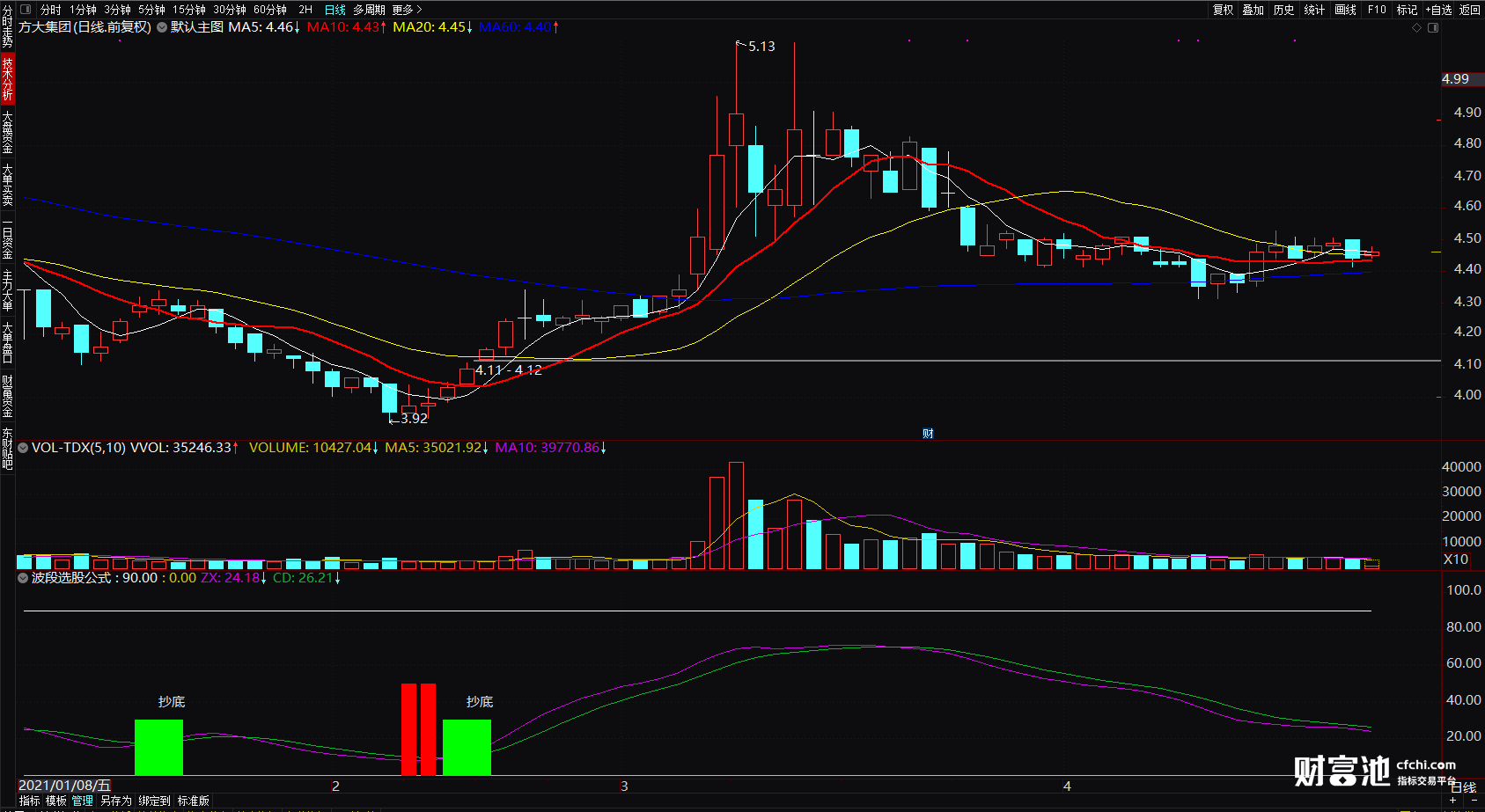Select the 1分钟 period
The height and width of the screenshot is (812, 1485).
(x=84, y=10)
